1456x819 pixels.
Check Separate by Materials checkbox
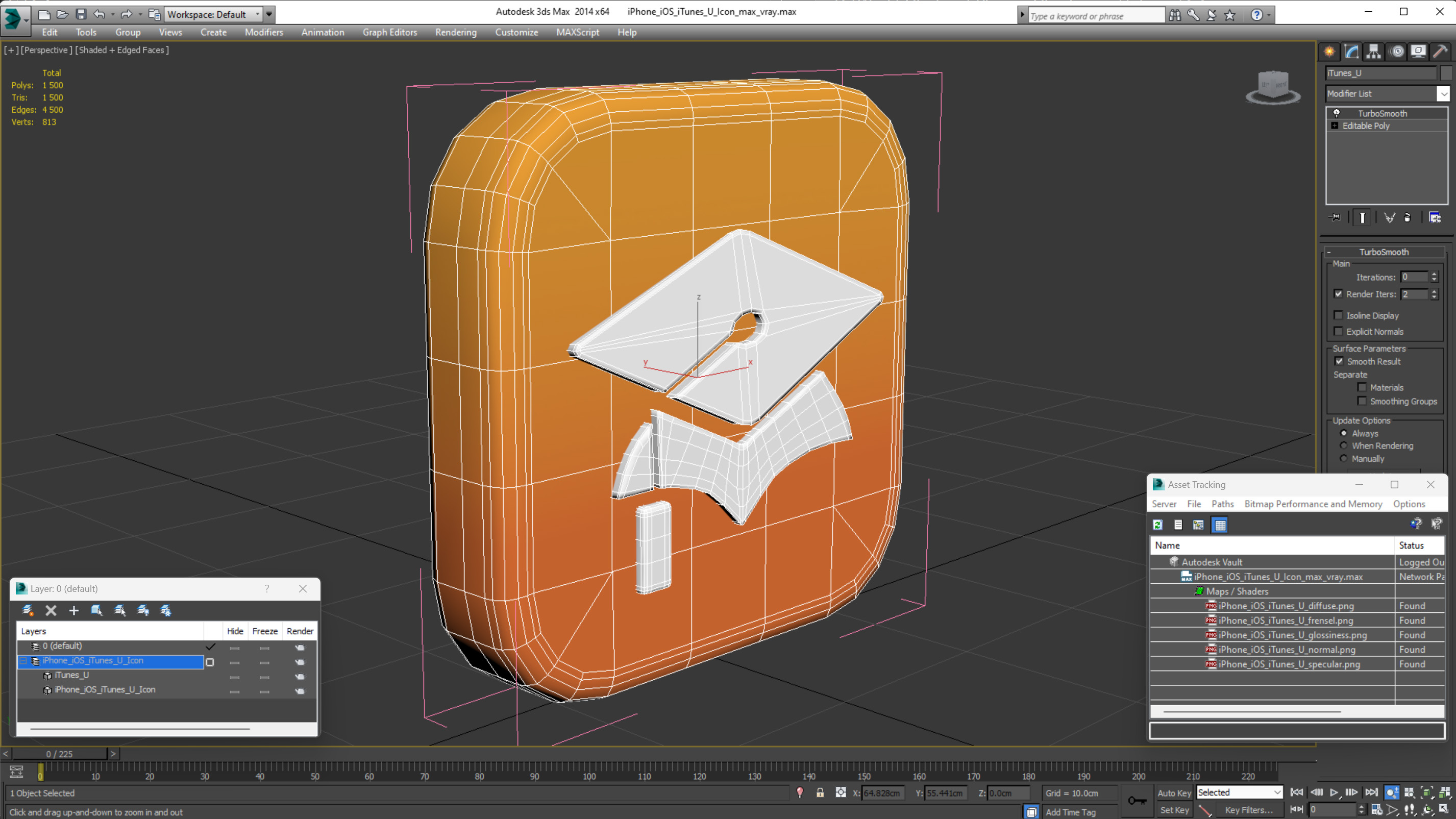point(1362,388)
